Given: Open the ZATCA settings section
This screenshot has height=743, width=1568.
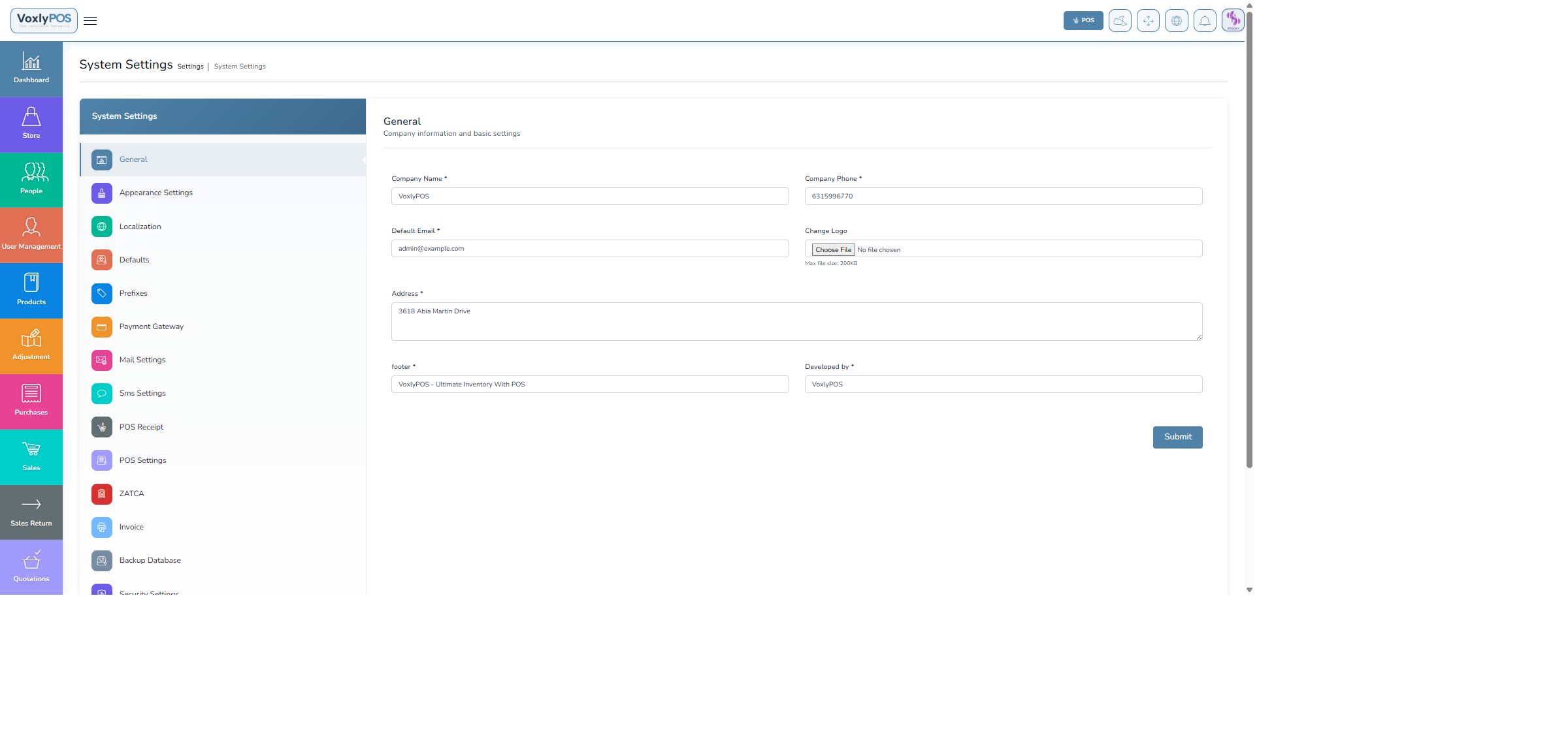Looking at the screenshot, I should (x=131, y=494).
